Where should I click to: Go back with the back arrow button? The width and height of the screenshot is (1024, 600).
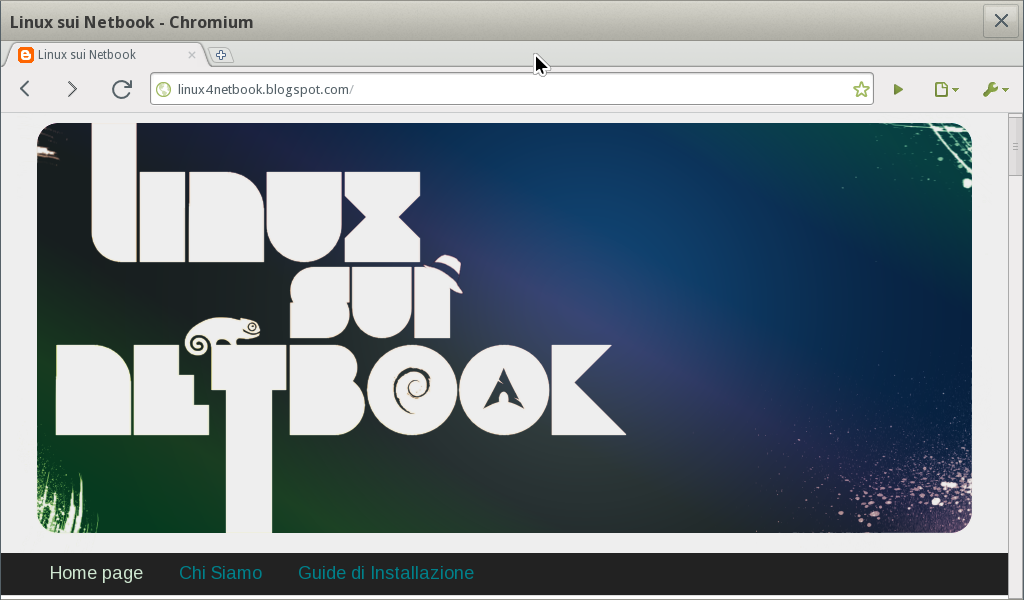tap(25, 89)
